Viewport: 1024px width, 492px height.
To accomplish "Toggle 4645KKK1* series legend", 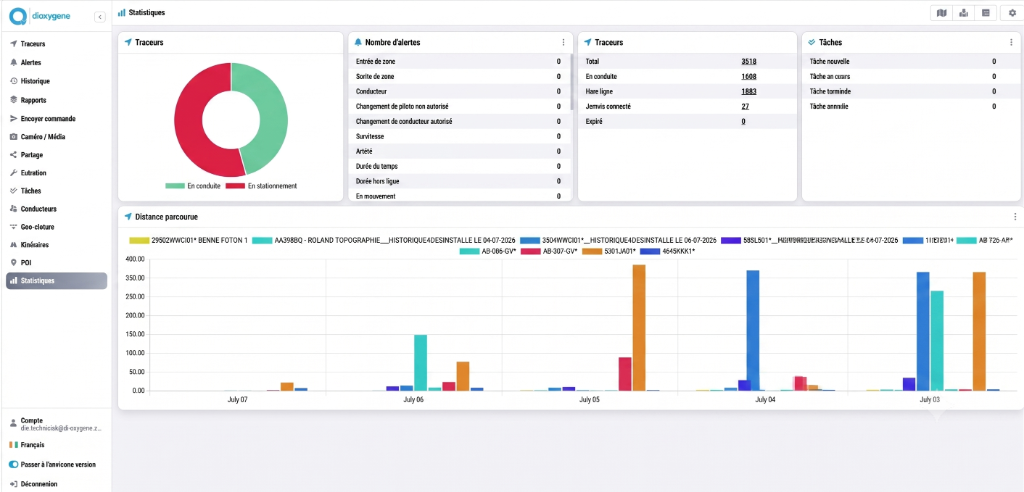I will point(666,251).
